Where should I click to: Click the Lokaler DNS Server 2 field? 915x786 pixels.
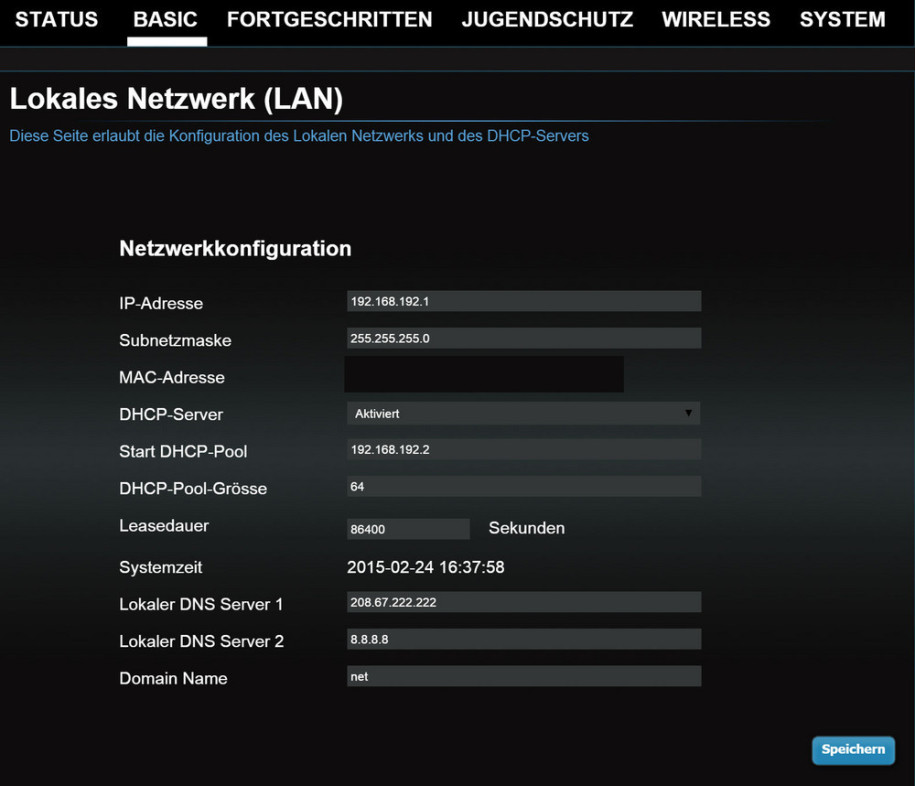(x=524, y=639)
